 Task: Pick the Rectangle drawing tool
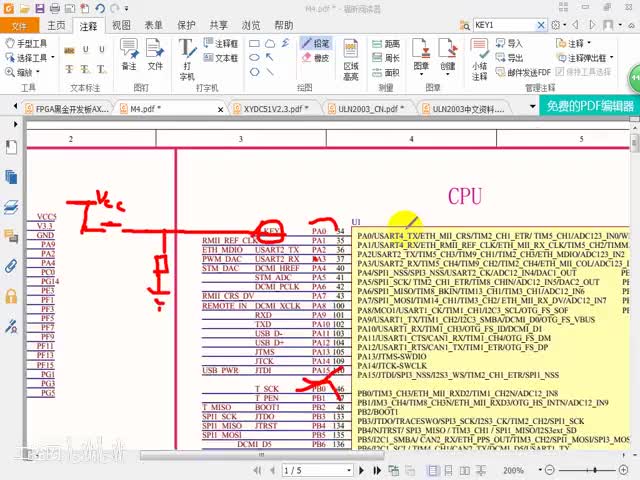[x=254, y=43]
